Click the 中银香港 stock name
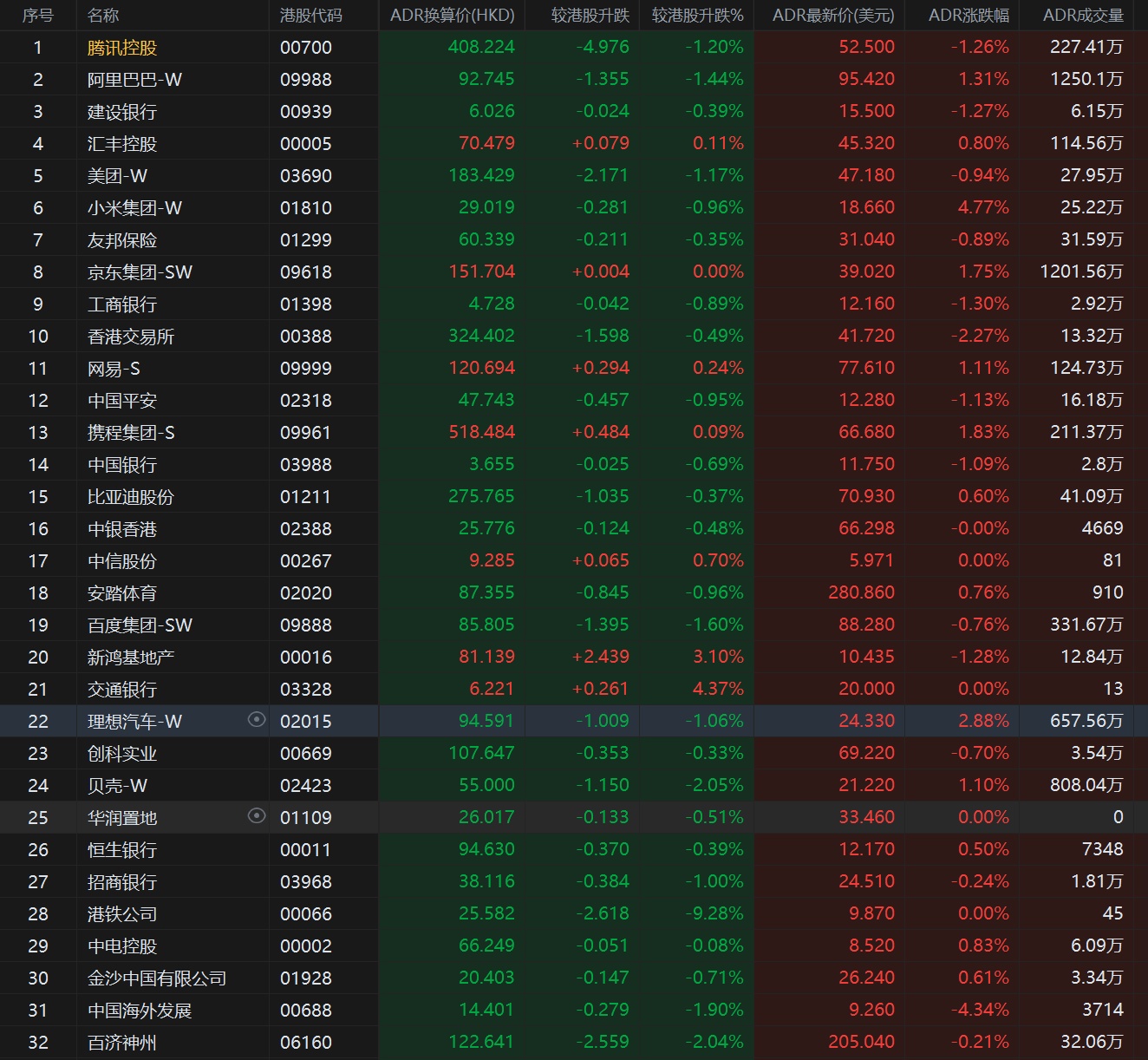 [x=122, y=529]
